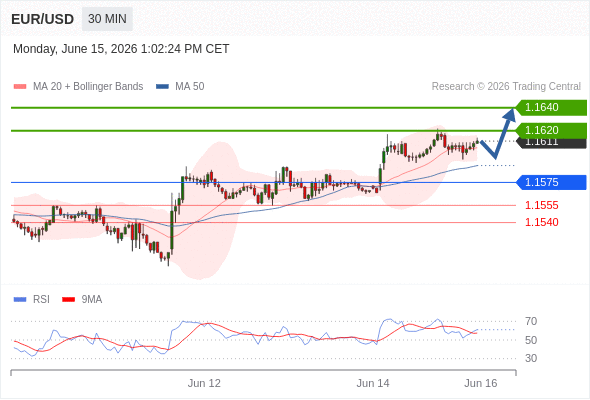Click the MA 20 + Bollinger Bands label

click(88, 87)
